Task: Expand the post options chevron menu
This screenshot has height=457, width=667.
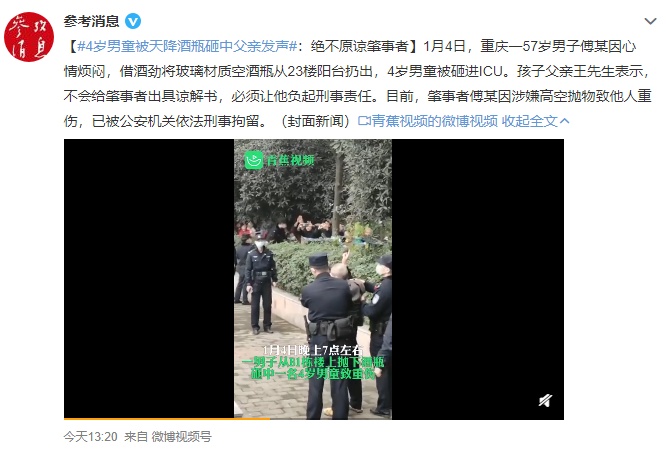Action: click(x=650, y=21)
